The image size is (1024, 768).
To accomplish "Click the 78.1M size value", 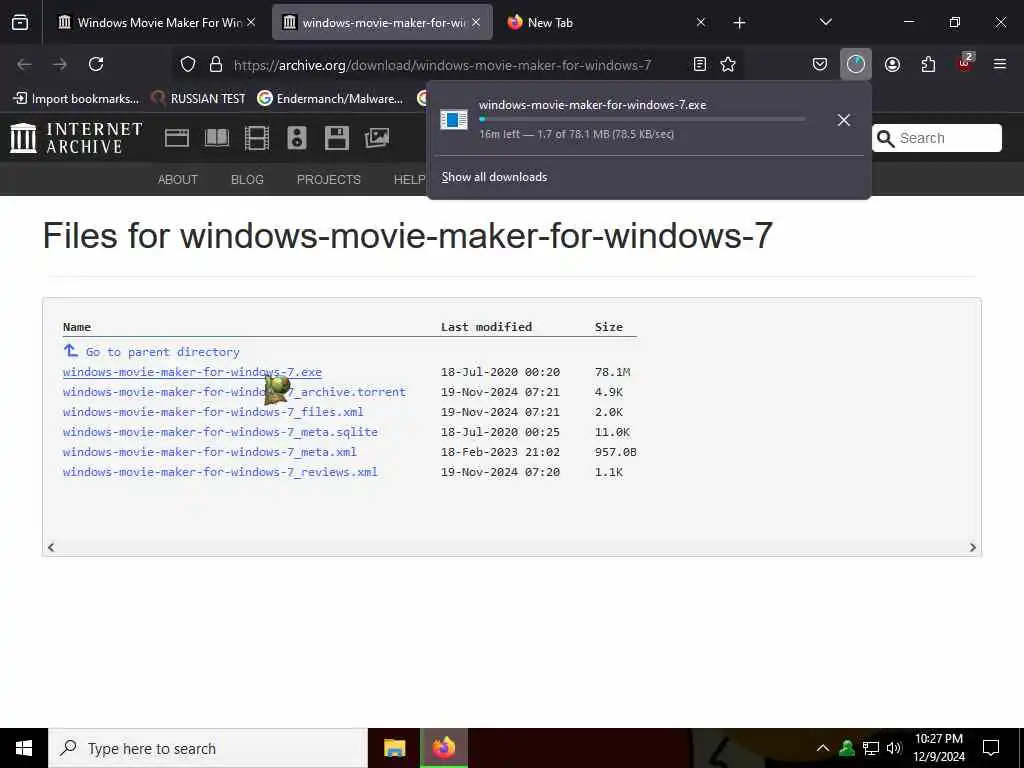I will click(x=612, y=372).
